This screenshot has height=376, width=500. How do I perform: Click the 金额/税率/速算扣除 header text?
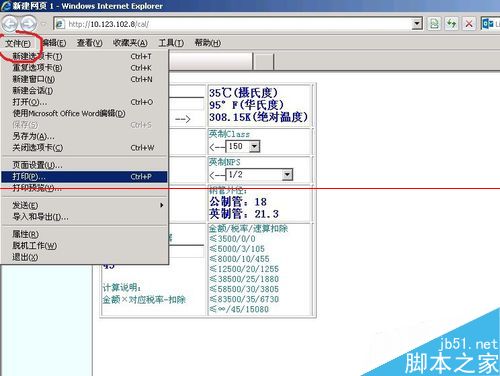pyautogui.click(x=248, y=228)
